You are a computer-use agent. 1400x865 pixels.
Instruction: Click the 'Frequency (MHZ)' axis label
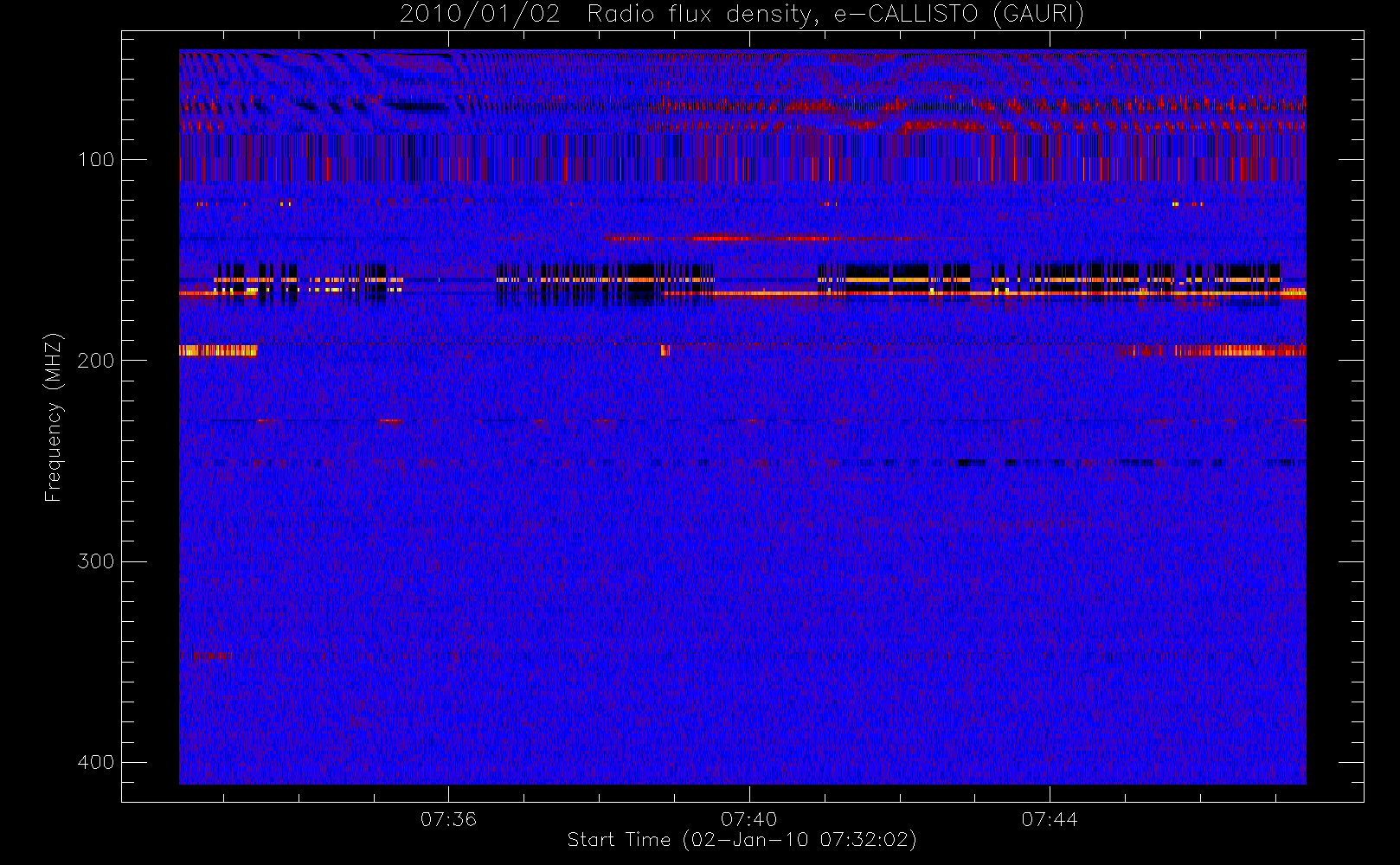coord(54,417)
